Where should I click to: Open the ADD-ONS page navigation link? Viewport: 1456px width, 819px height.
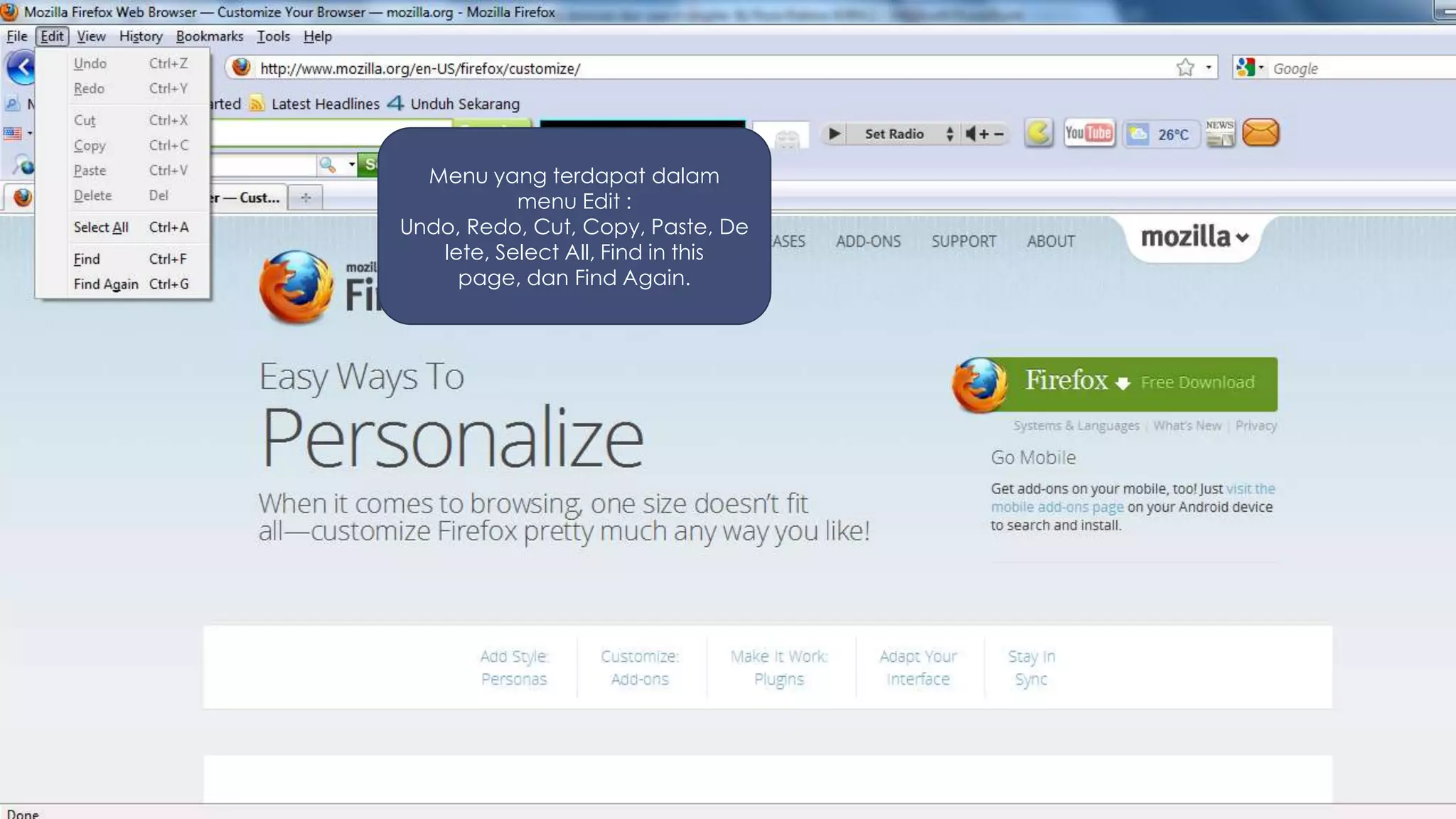(x=868, y=241)
